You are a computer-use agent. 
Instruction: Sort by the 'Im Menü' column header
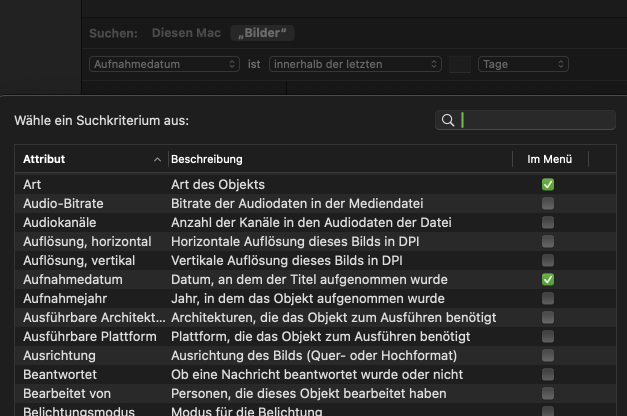(550, 159)
